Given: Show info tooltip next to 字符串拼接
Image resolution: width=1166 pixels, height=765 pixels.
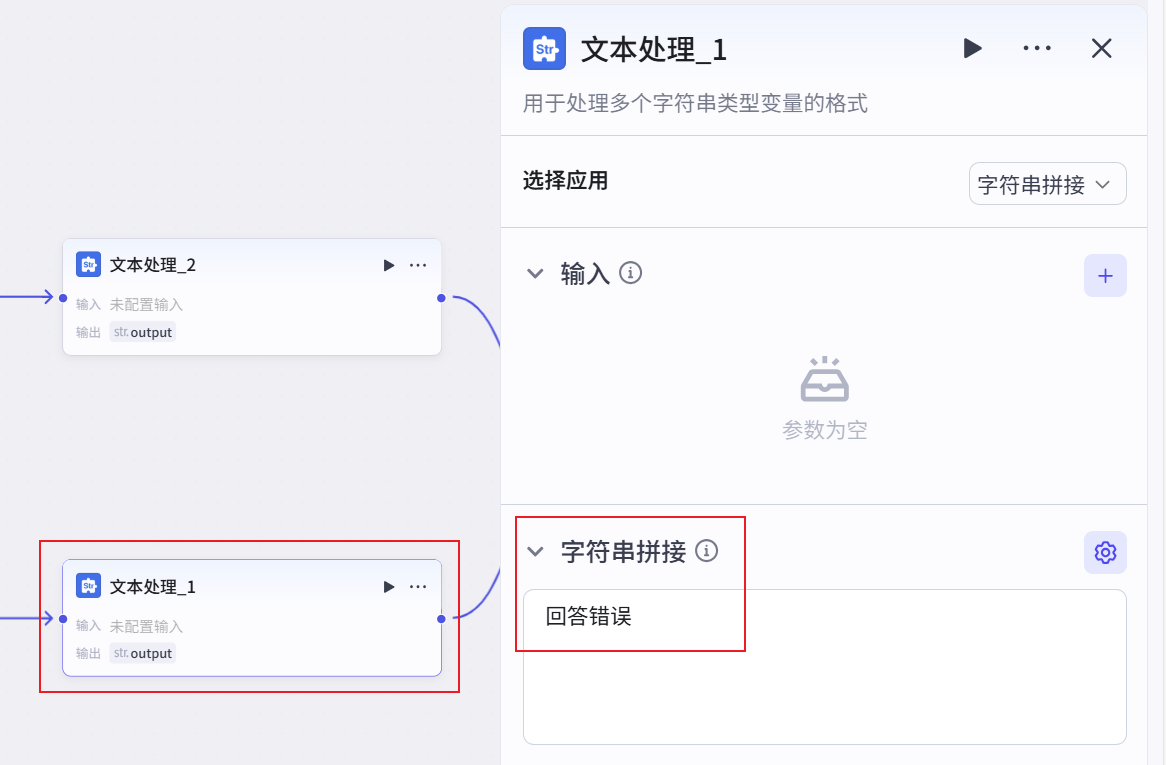Looking at the screenshot, I should click(x=707, y=551).
